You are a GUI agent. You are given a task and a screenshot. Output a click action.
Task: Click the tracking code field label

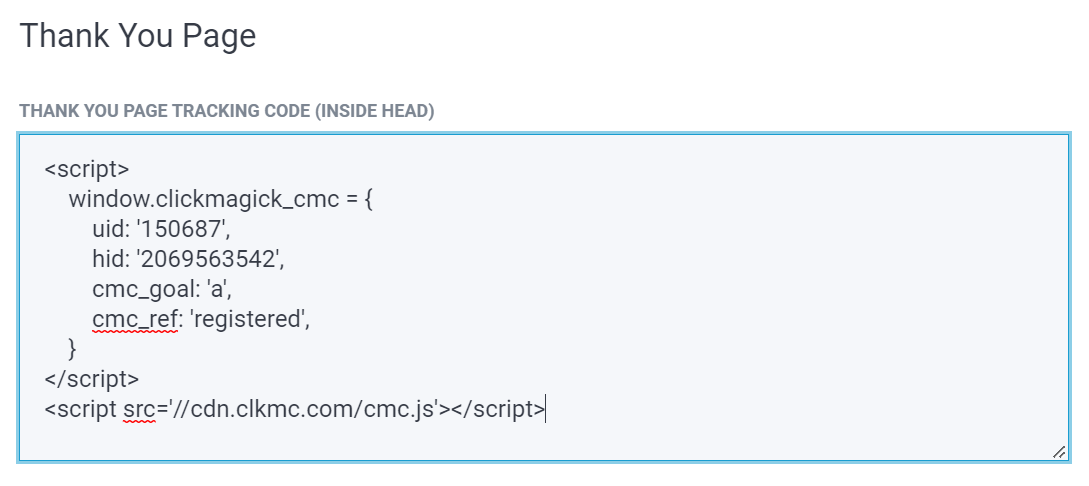pyautogui.click(x=226, y=111)
